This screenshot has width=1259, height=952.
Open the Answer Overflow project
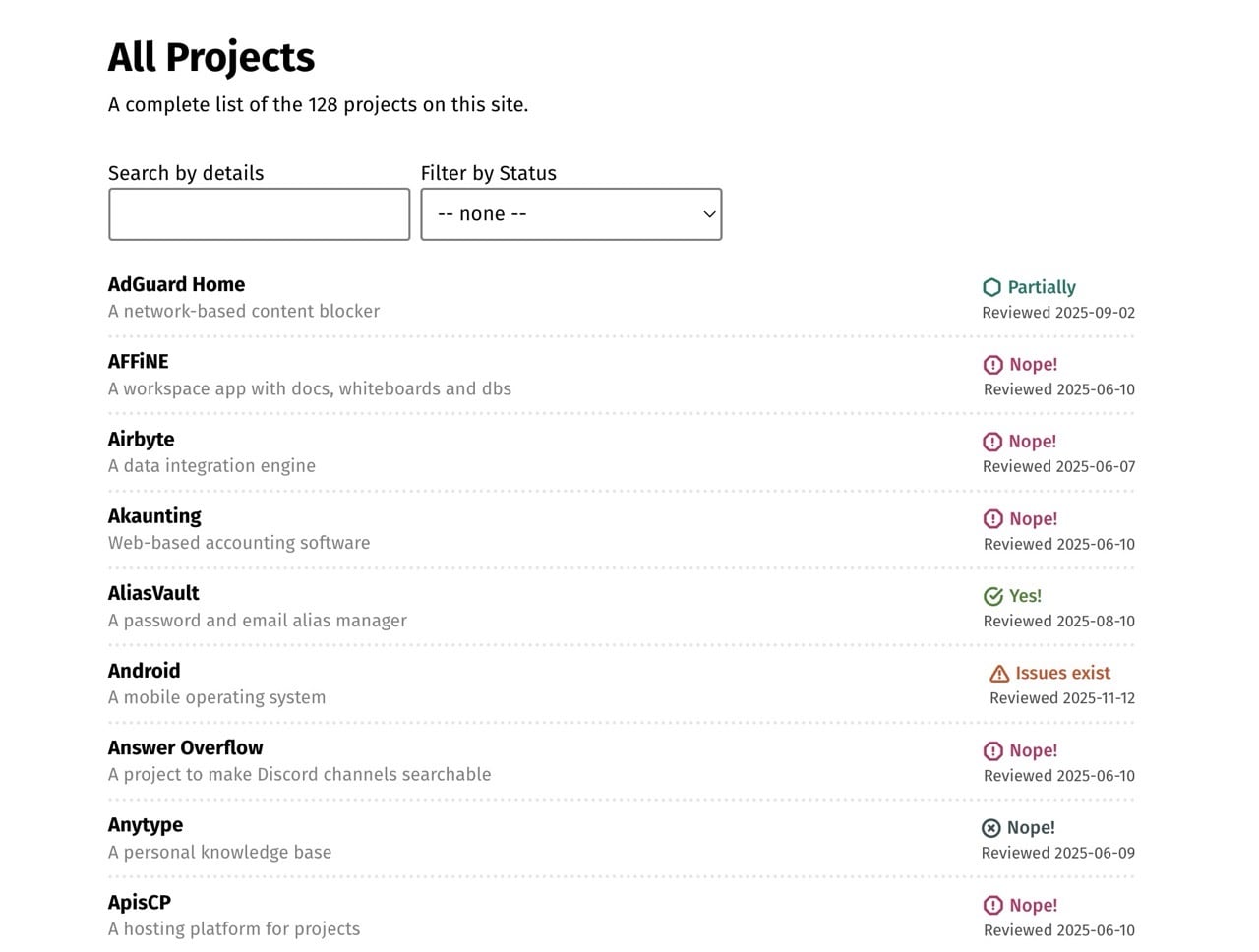click(x=185, y=747)
